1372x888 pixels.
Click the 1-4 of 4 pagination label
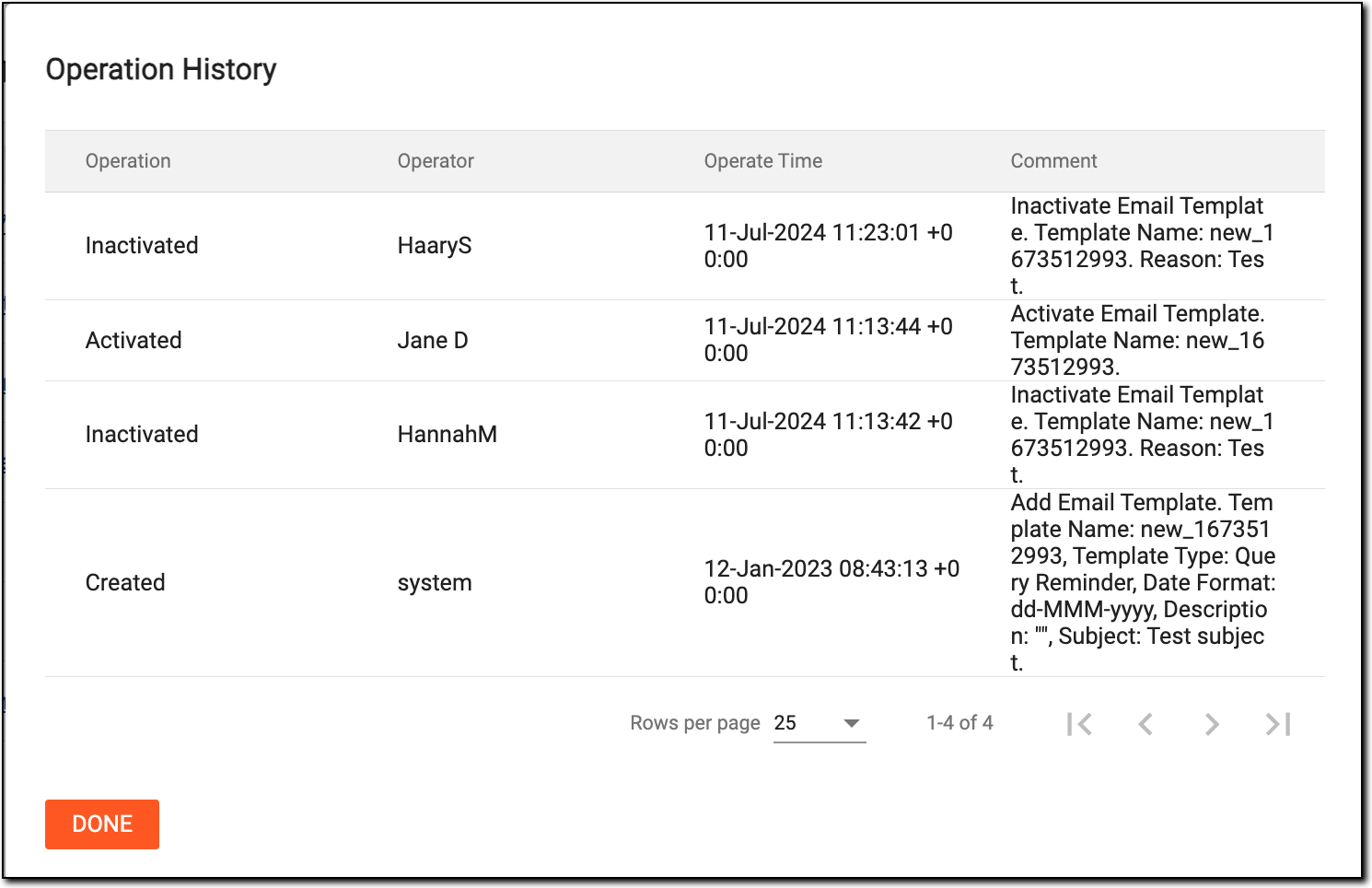(959, 723)
